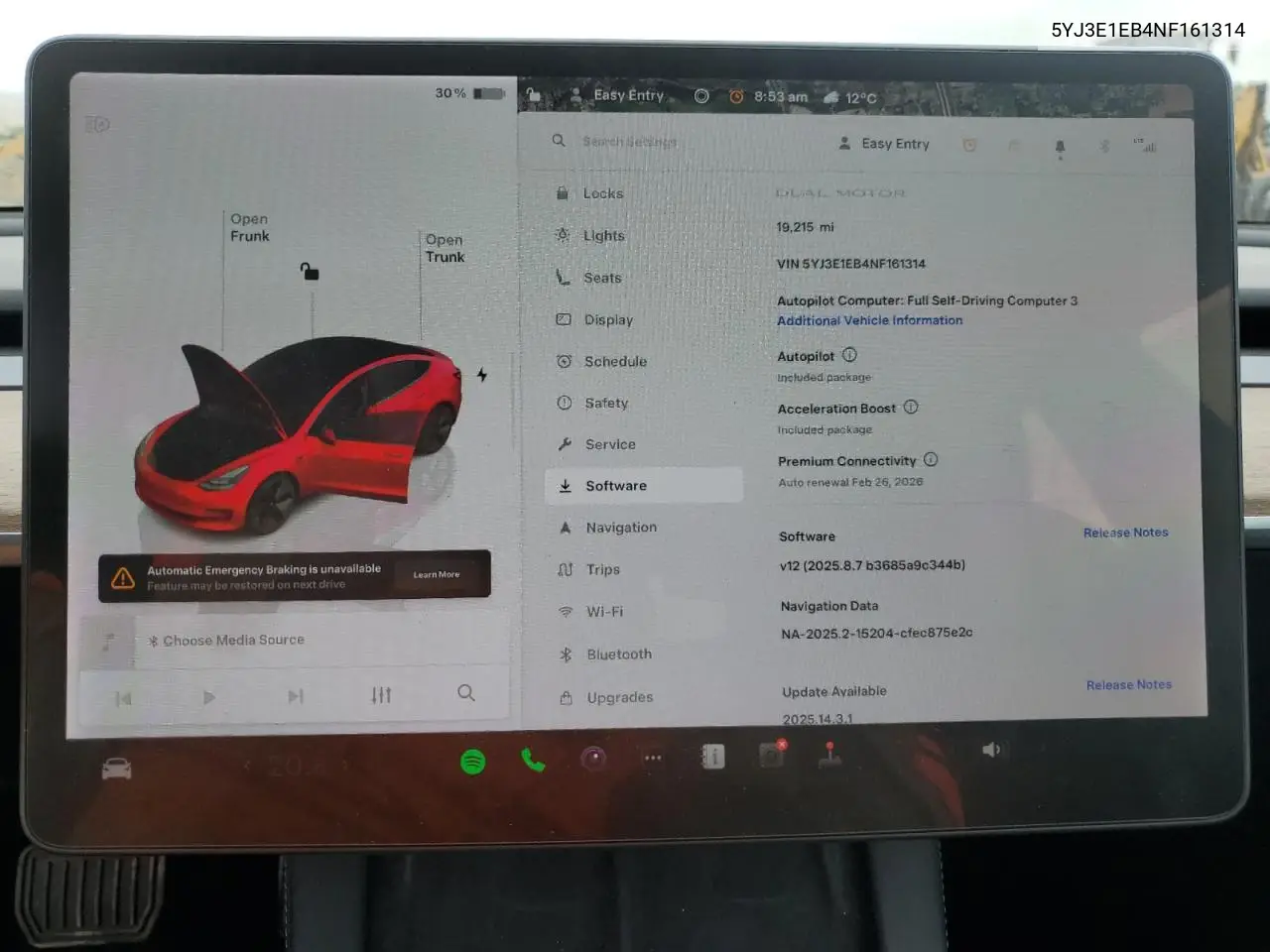This screenshot has width=1270, height=952.
Task: Open the weather indicator showing 12°C
Action: tap(850, 97)
